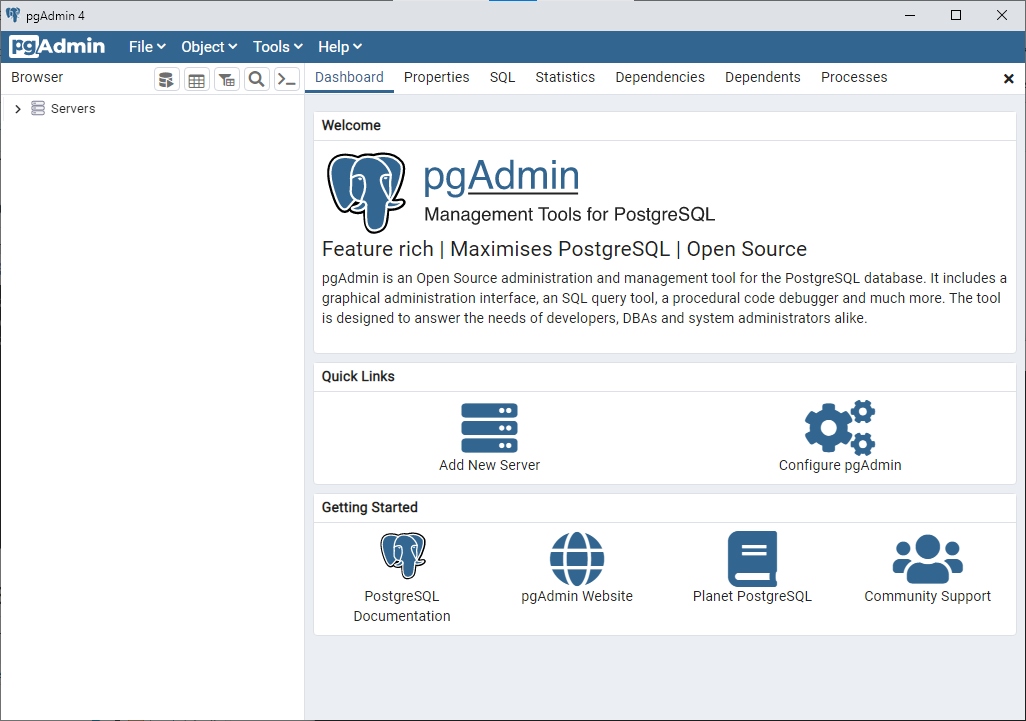Click the Filtered Rows icon
The height and width of the screenshot is (721, 1026).
click(x=227, y=80)
